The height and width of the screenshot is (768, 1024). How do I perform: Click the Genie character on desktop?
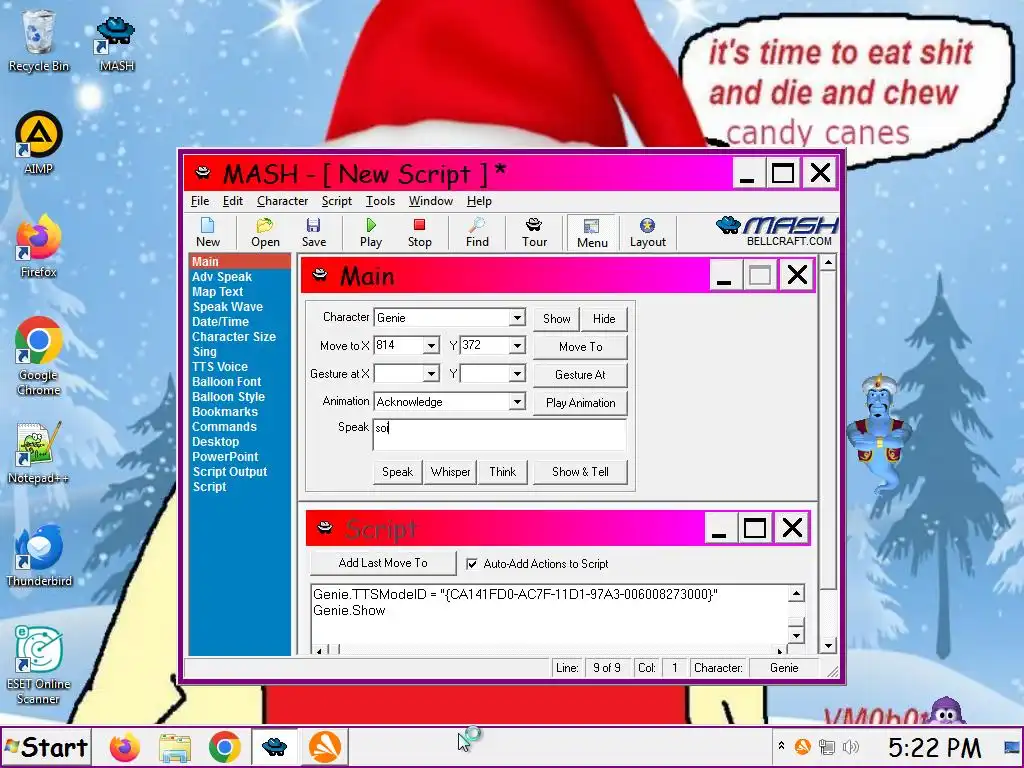point(879,434)
